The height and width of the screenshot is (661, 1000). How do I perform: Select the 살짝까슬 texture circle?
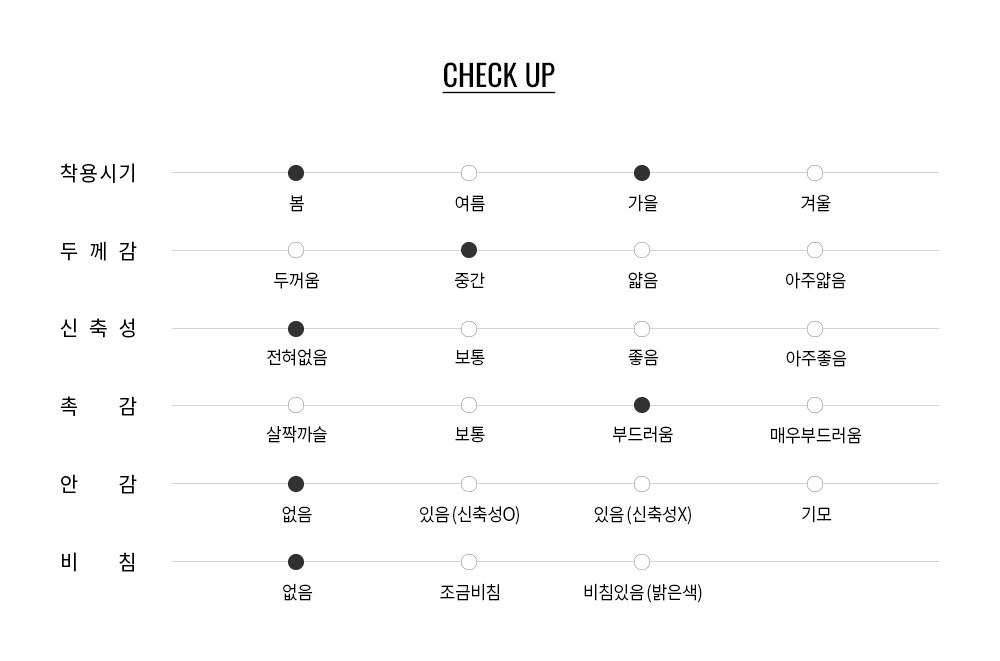click(296, 405)
